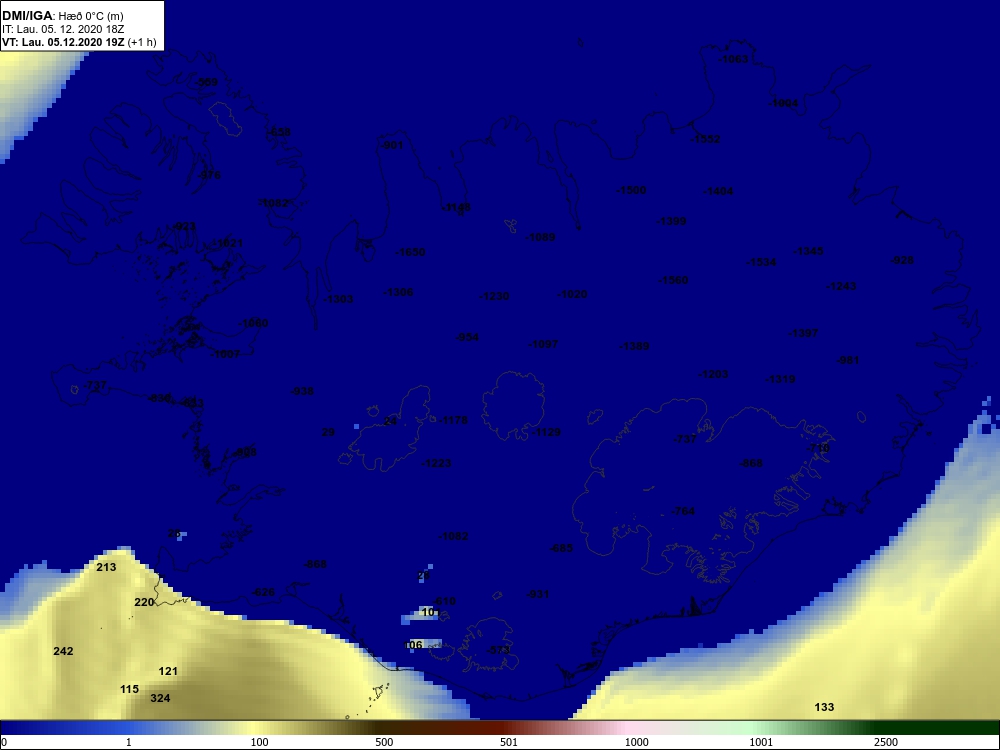Click the map value -931
This screenshot has height=750, width=1000.
[538, 594]
